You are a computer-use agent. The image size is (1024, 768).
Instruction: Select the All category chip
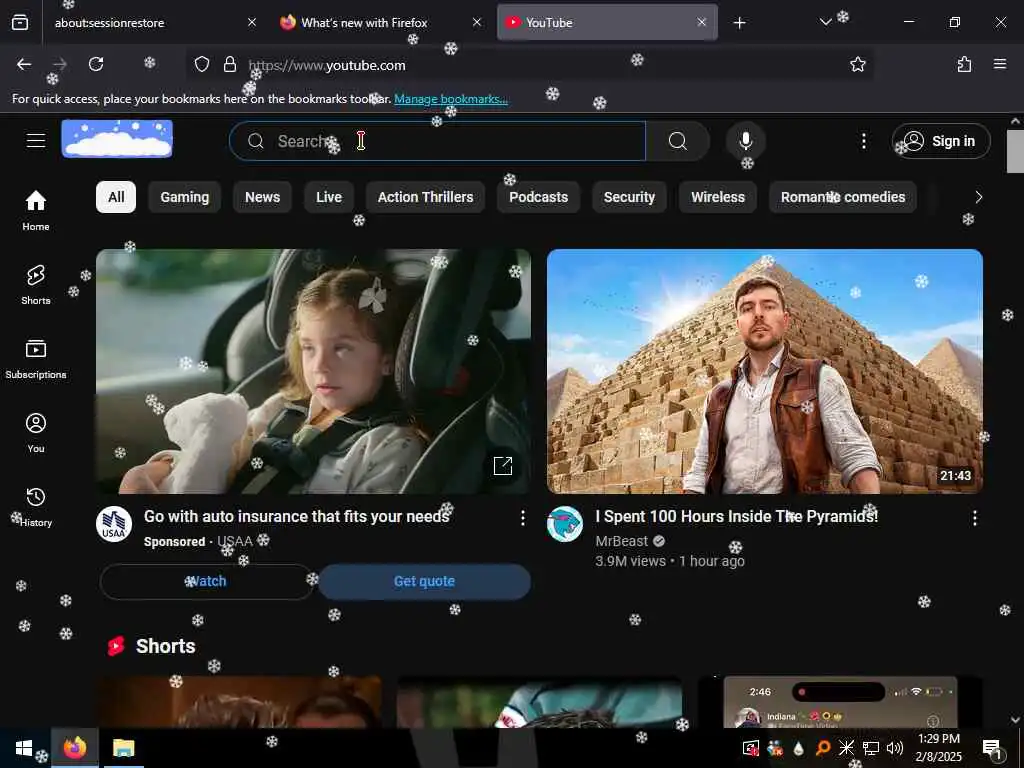(116, 197)
